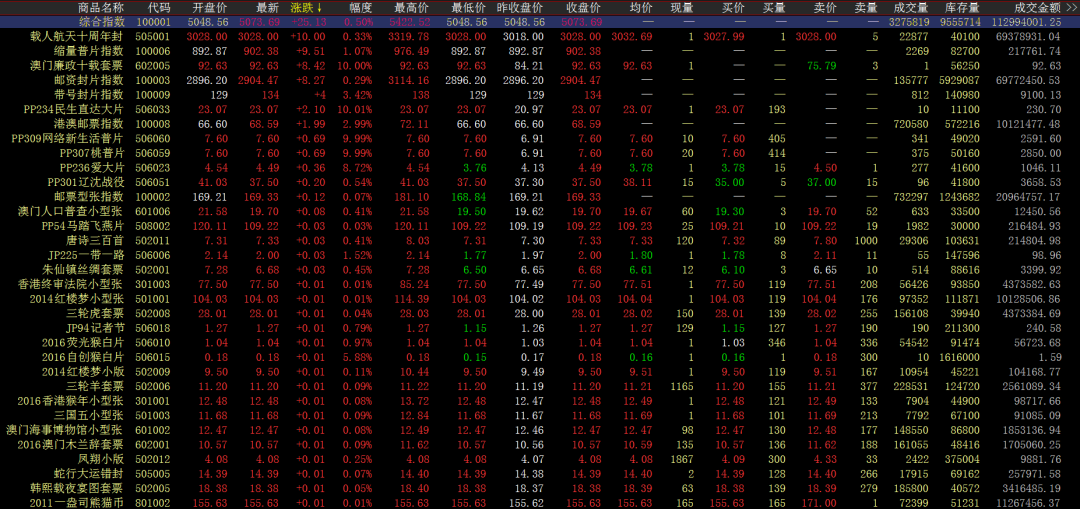Click the 库存量 column header

961,8
